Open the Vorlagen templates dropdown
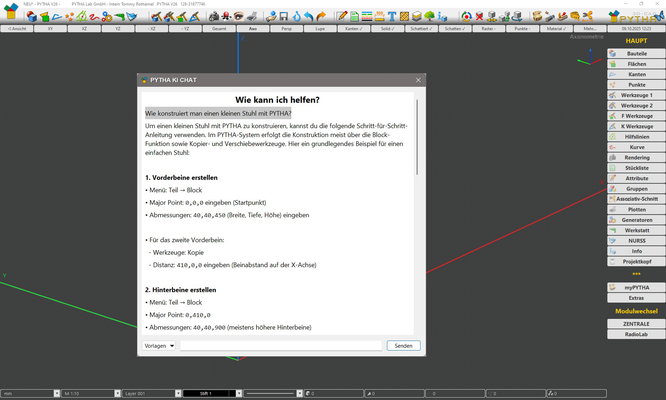 point(159,346)
